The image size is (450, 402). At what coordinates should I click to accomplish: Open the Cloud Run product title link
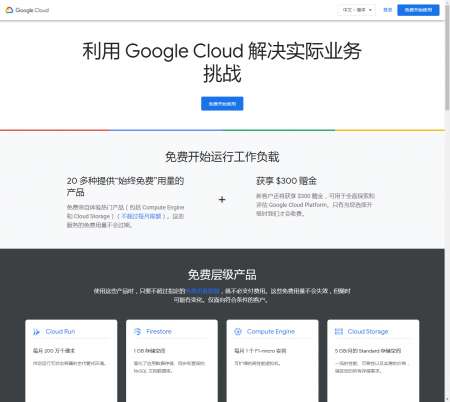tap(60, 332)
